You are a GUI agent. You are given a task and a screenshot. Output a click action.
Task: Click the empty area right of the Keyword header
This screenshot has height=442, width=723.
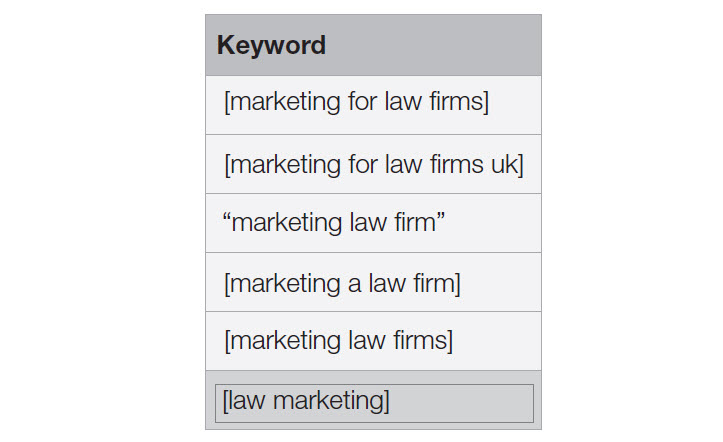click(433, 45)
